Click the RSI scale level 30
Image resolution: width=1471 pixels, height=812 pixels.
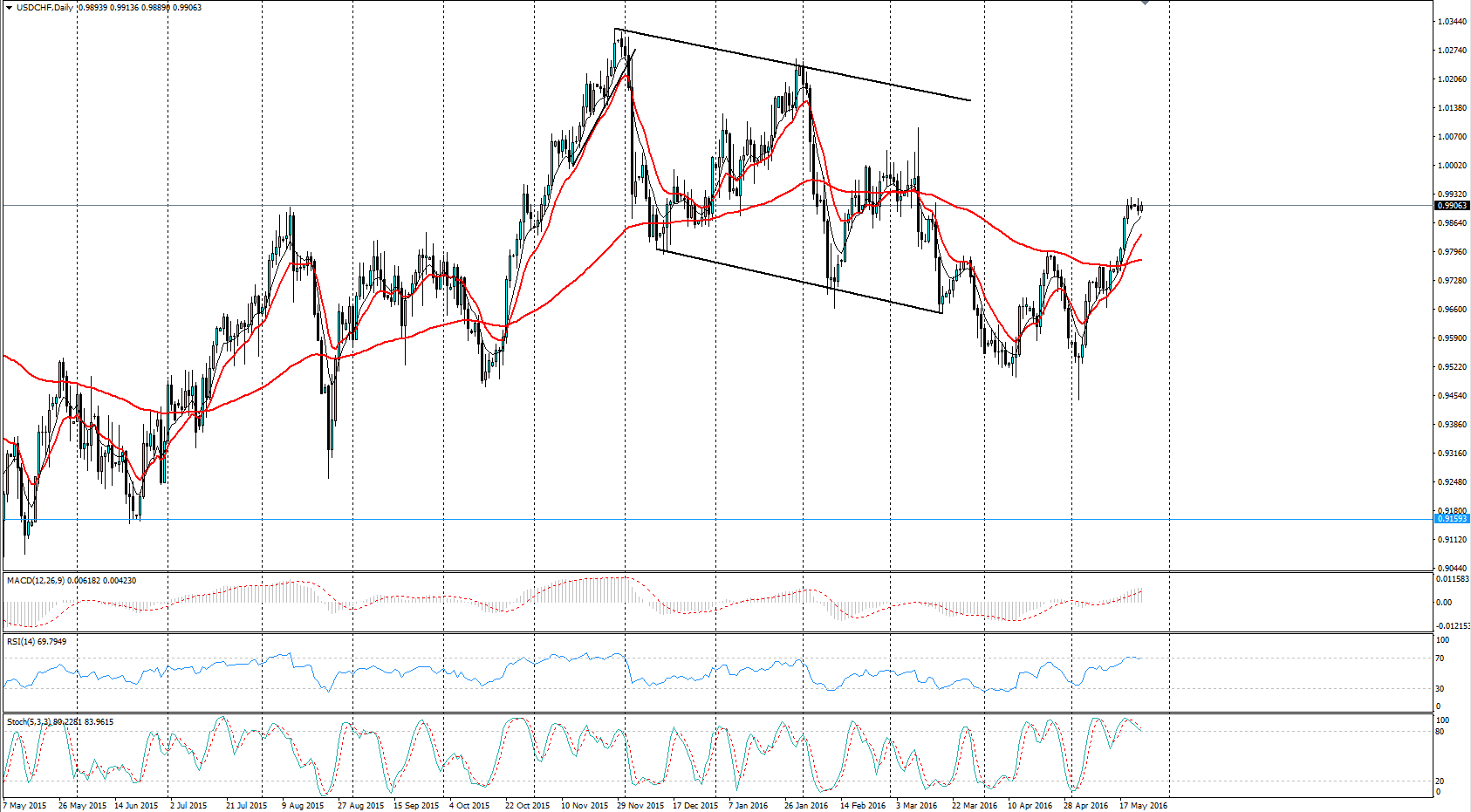coord(1440,689)
